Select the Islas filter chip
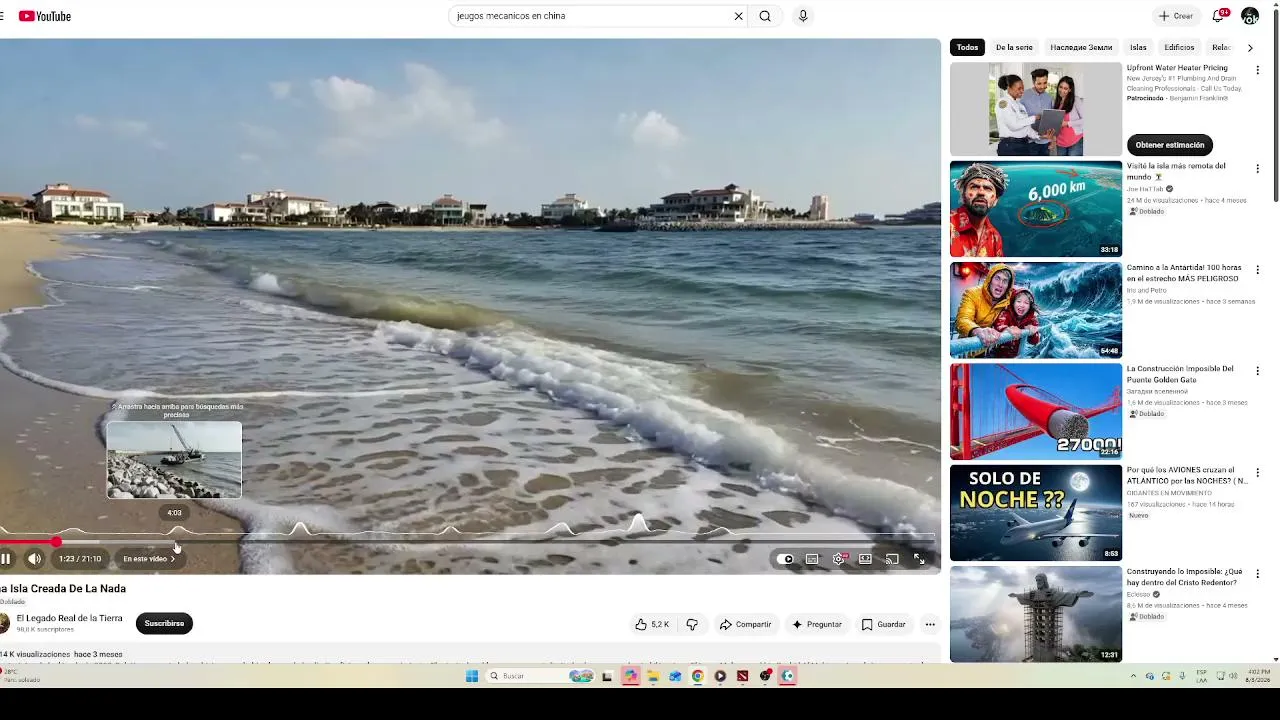 pyautogui.click(x=1138, y=47)
